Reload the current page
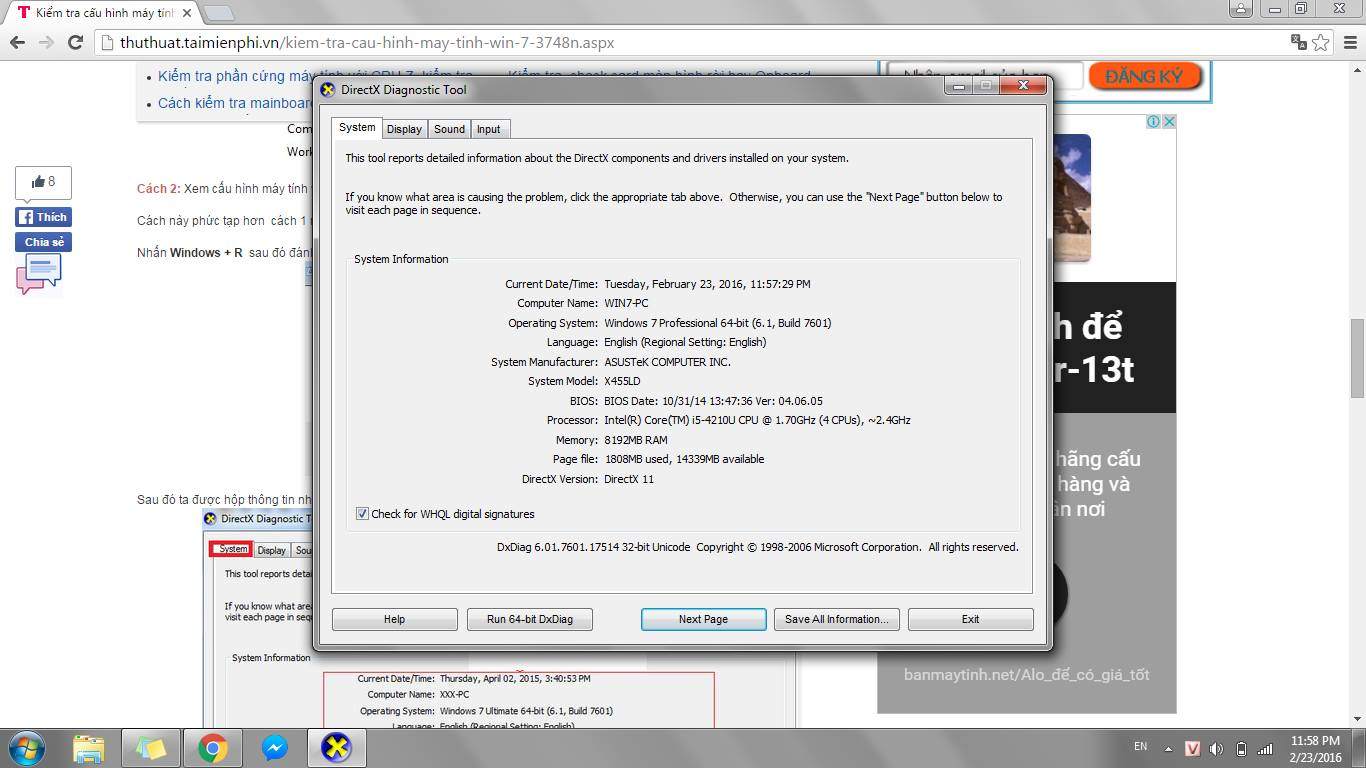This screenshot has width=1366, height=768. (75, 42)
